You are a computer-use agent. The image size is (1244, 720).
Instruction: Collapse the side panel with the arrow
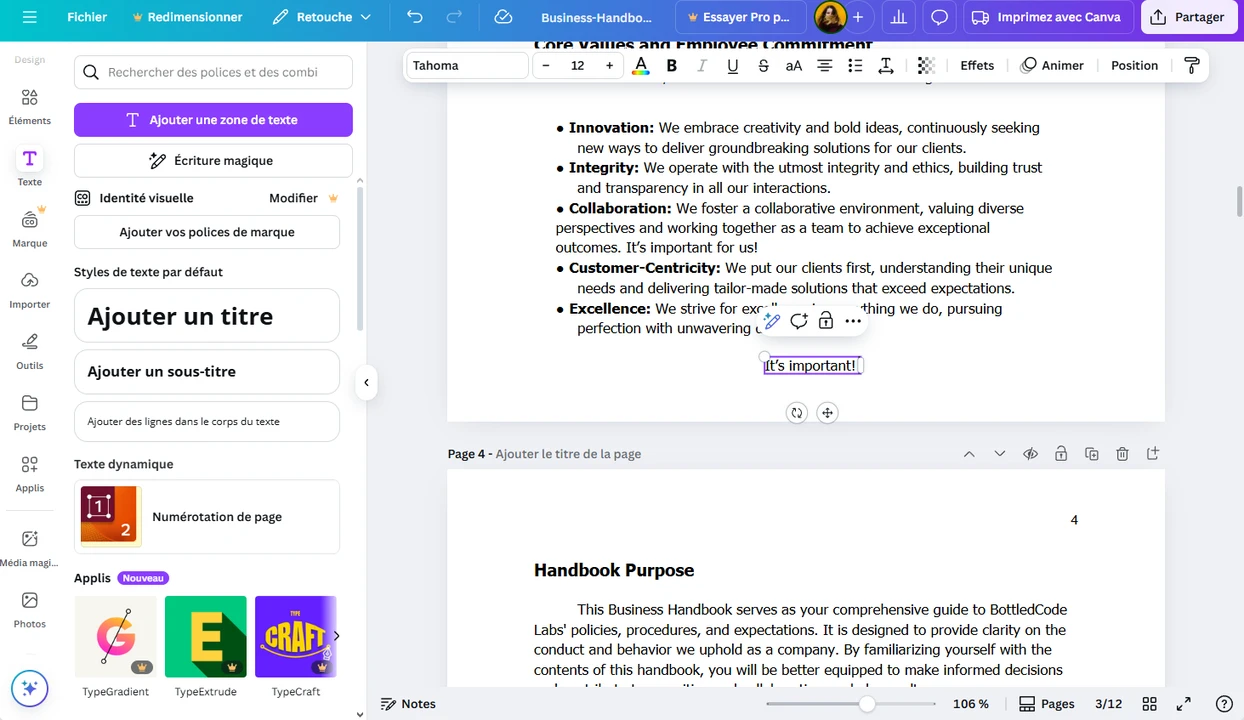click(x=366, y=382)
